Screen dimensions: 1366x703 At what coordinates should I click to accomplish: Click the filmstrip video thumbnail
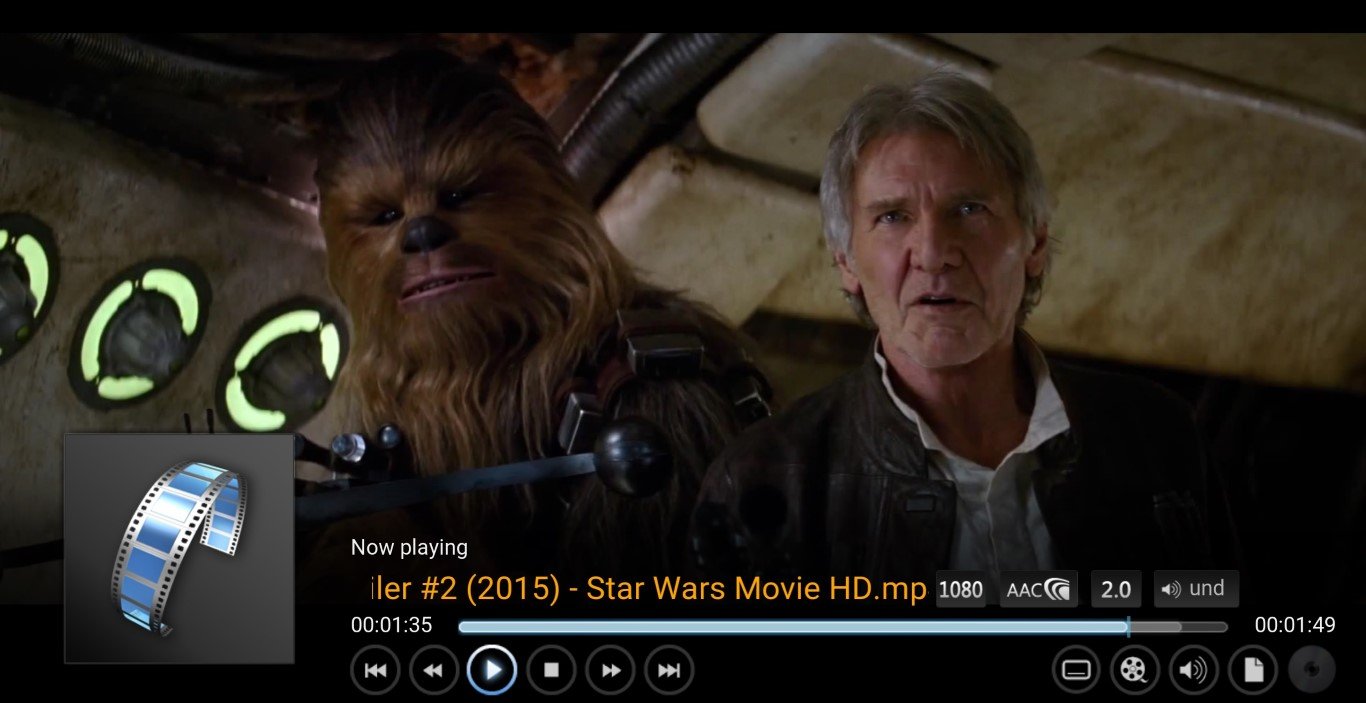coord(180,548)
